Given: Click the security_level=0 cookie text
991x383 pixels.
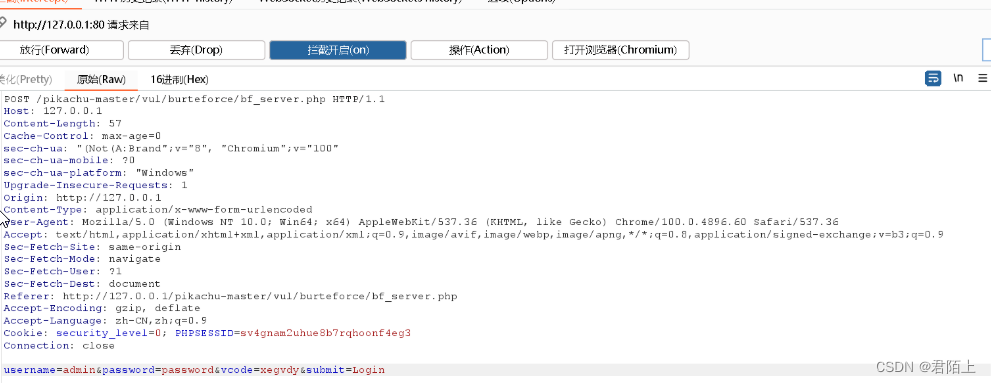Looking at the screenshot, I should [109, 333].
